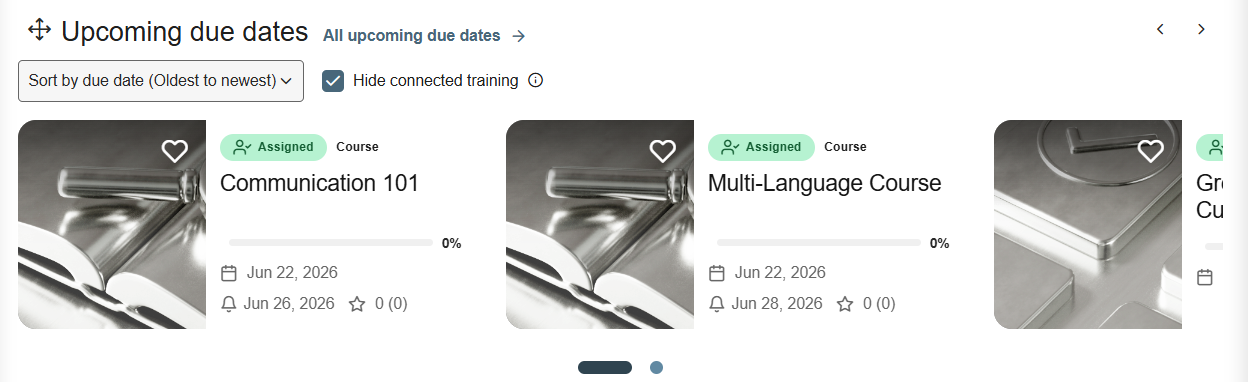
Task: Uncheck Hide connected training checkbox
Action: point(333,81)
